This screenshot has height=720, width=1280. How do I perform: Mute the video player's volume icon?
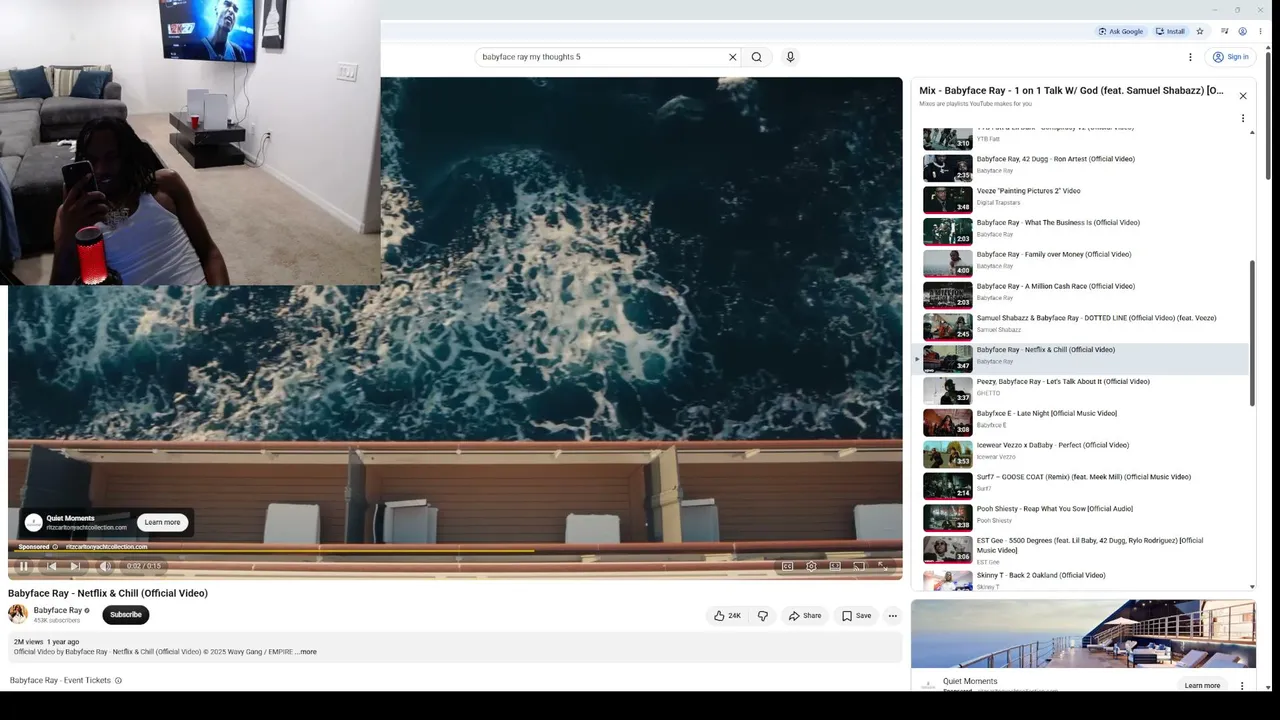coord(105,566)
